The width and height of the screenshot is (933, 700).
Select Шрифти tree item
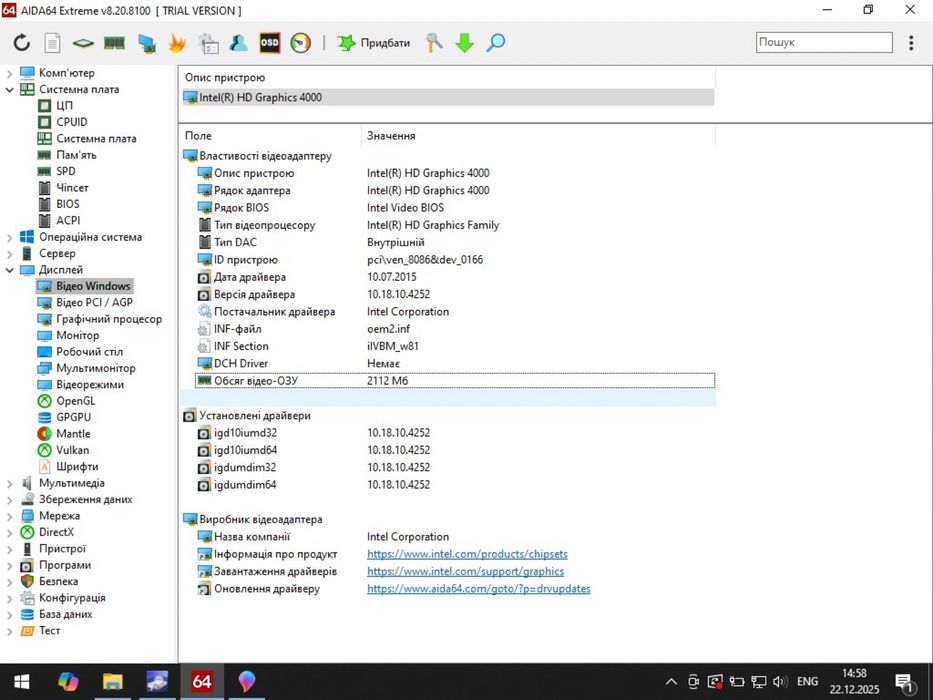pos(77,467)
